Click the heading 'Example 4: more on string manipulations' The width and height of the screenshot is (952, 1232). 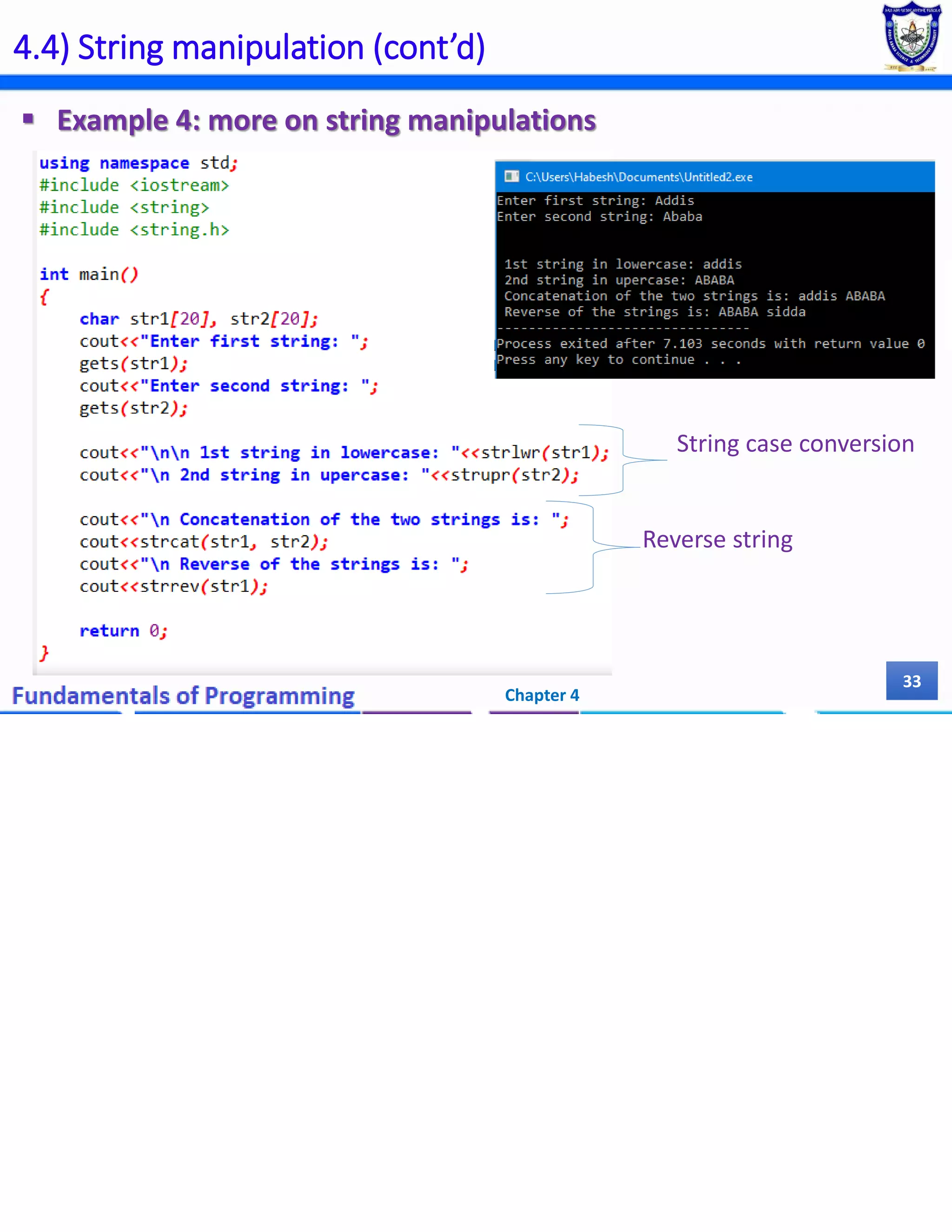pyautogui.click(x=326, y=121)
